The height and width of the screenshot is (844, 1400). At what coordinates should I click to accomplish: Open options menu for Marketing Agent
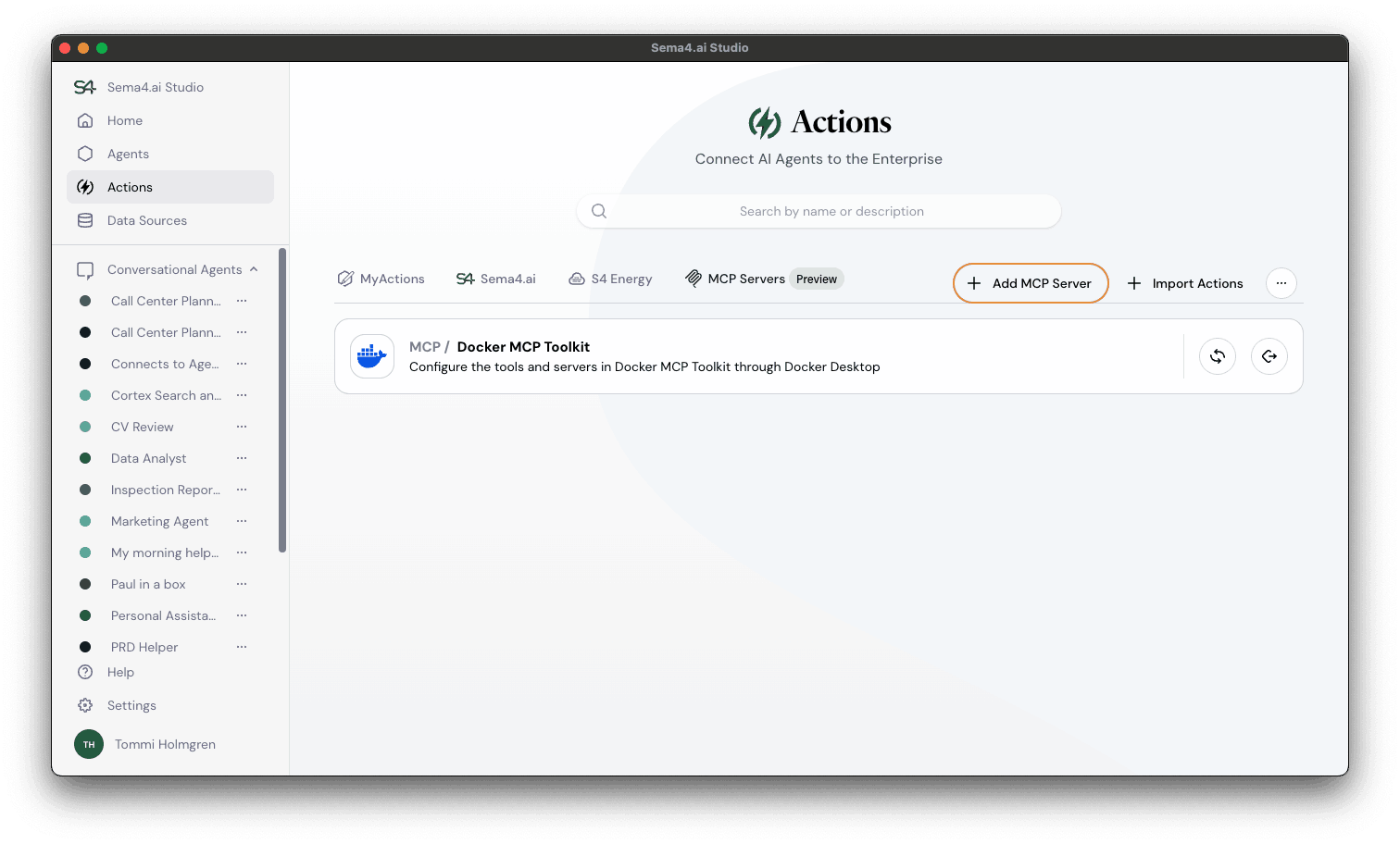click(x=242, y=521)
